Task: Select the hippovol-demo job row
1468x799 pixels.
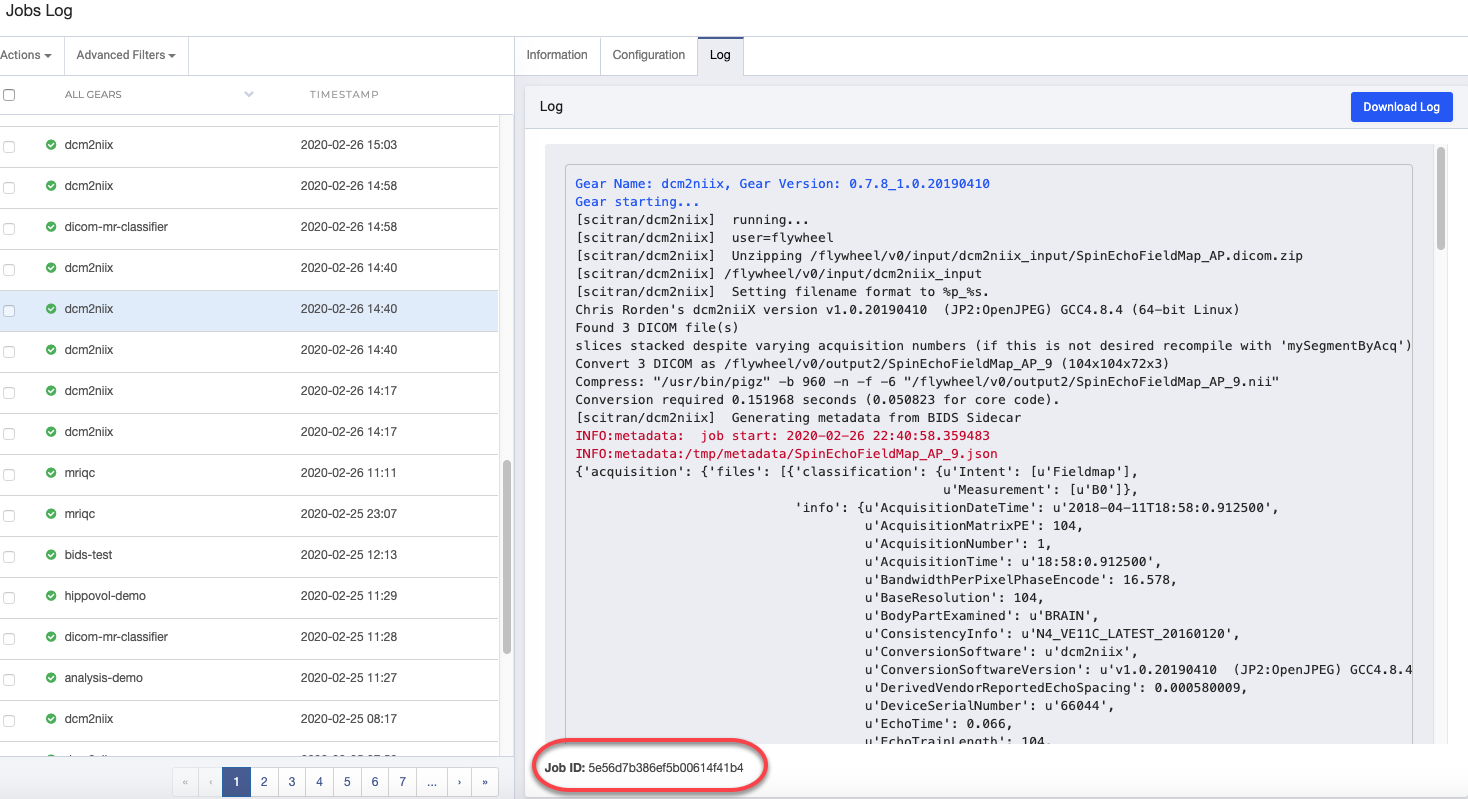Action: (249, 596)
